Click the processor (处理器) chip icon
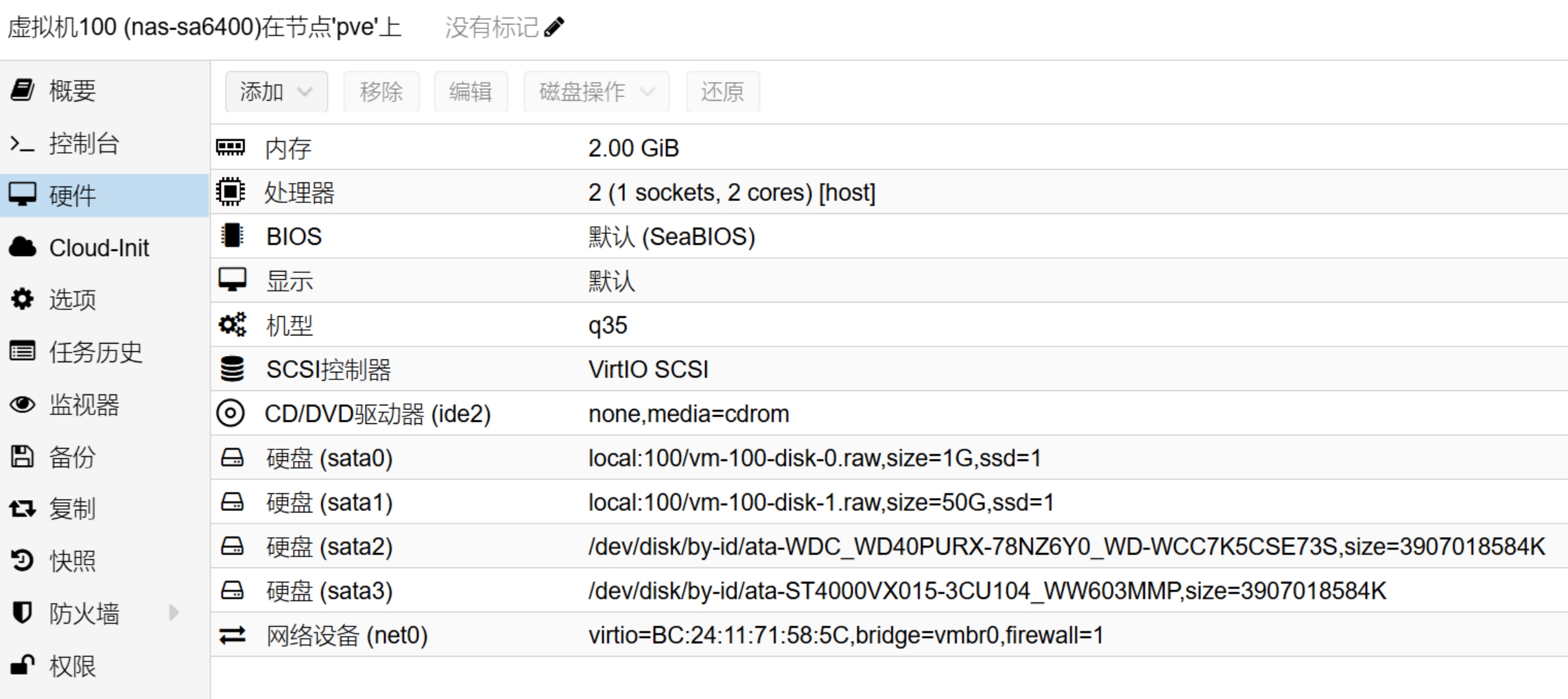 pyautogui.click(x=230, y=192)
